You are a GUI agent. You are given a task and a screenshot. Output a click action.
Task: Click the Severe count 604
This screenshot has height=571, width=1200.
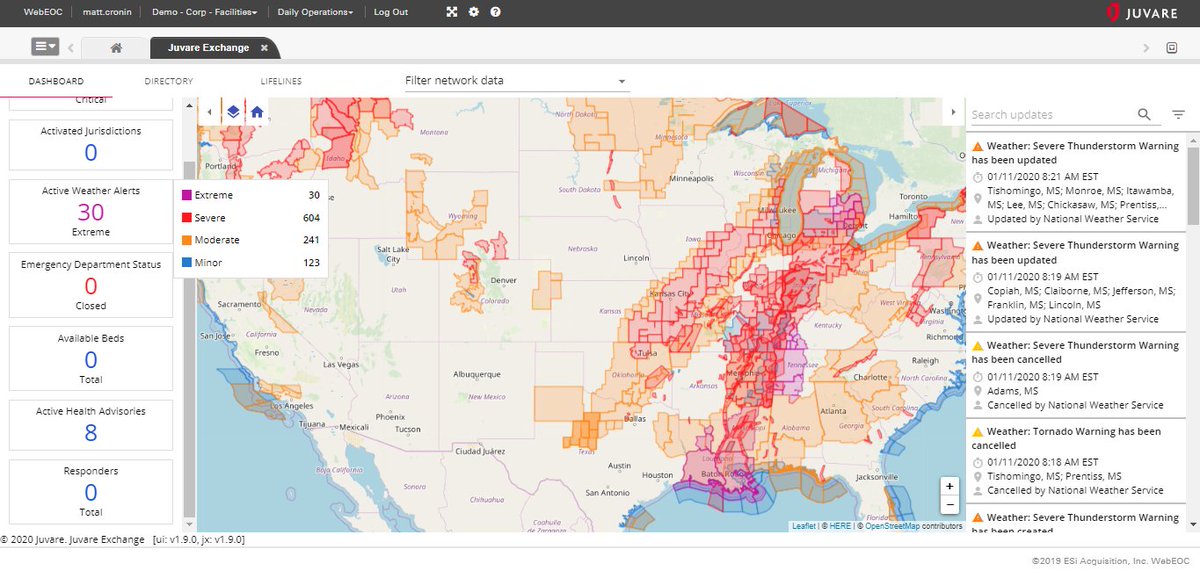coord(311,218)
